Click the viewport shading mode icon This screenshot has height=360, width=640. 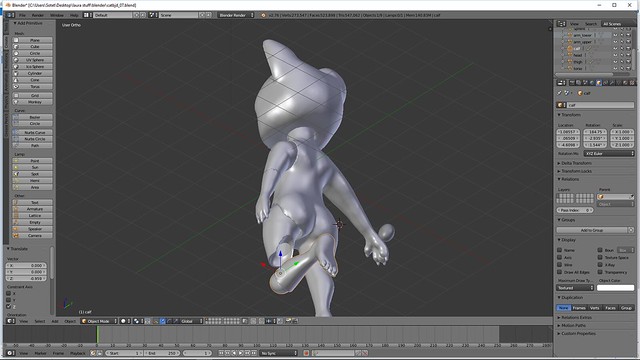[x=124, y=321]
